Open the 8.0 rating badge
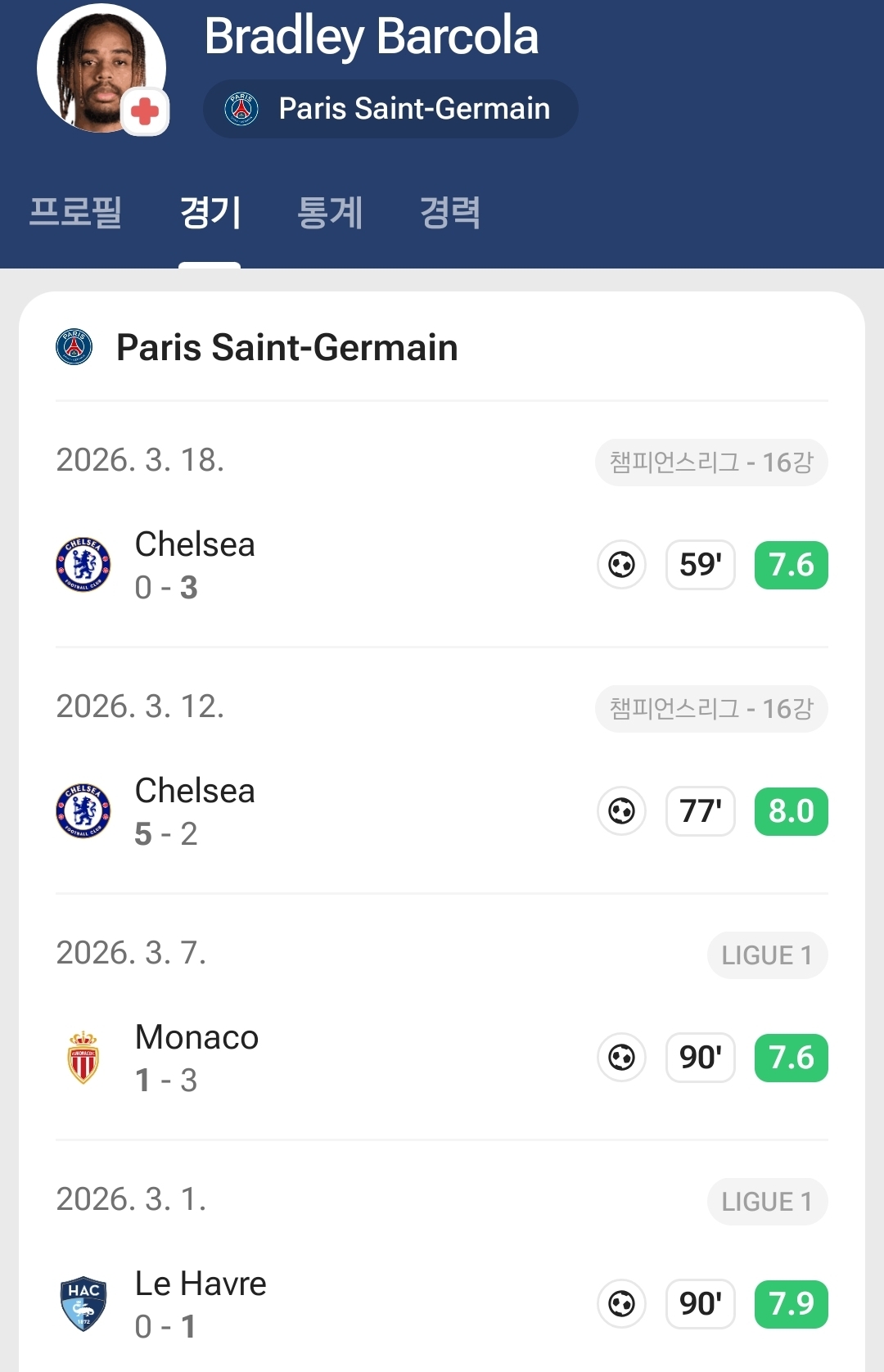The image size is (884, 1372). [791, 811]
